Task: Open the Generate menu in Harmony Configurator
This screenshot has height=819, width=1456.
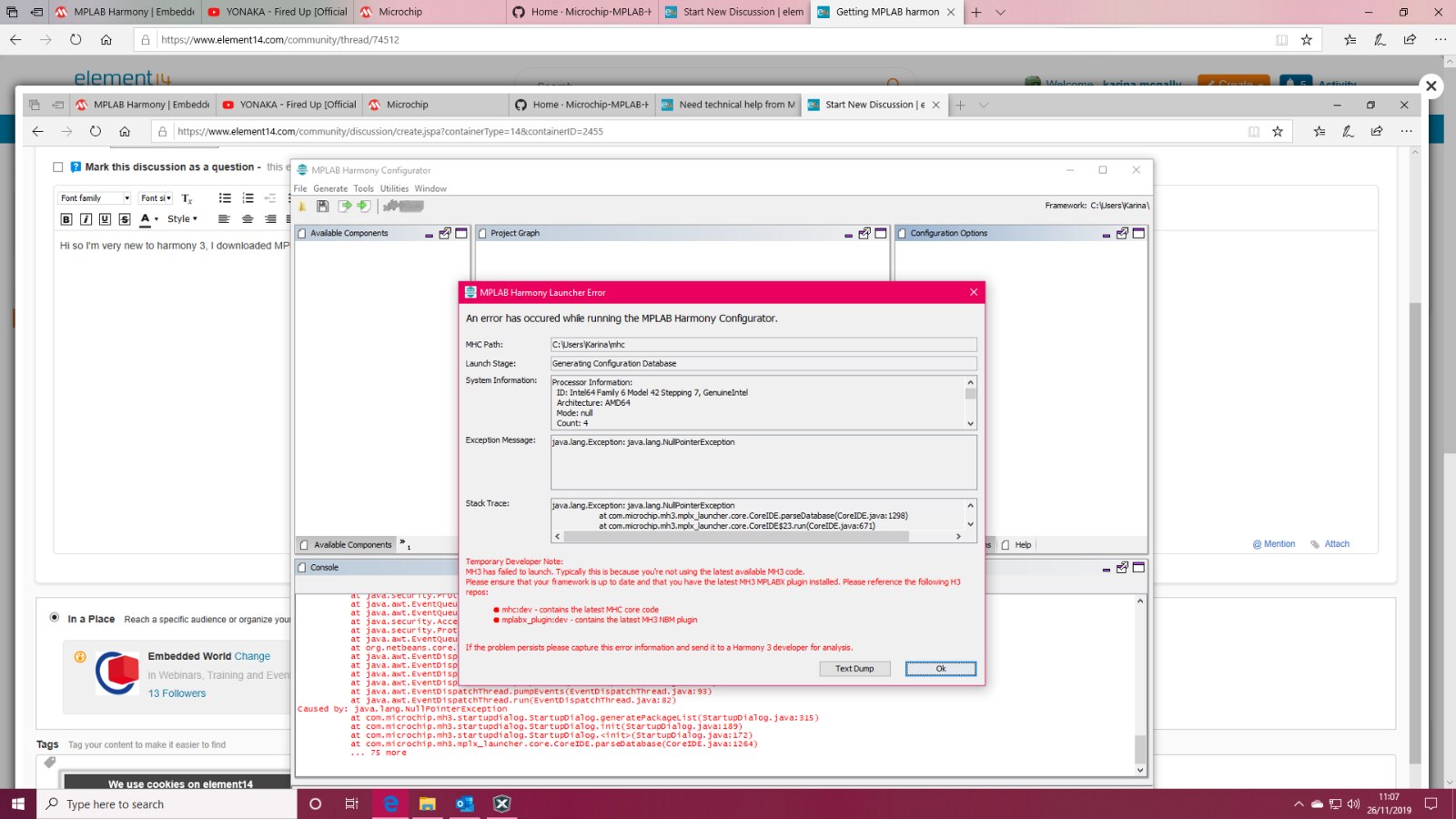Action: pyautogui.click(x=330, y=189)
